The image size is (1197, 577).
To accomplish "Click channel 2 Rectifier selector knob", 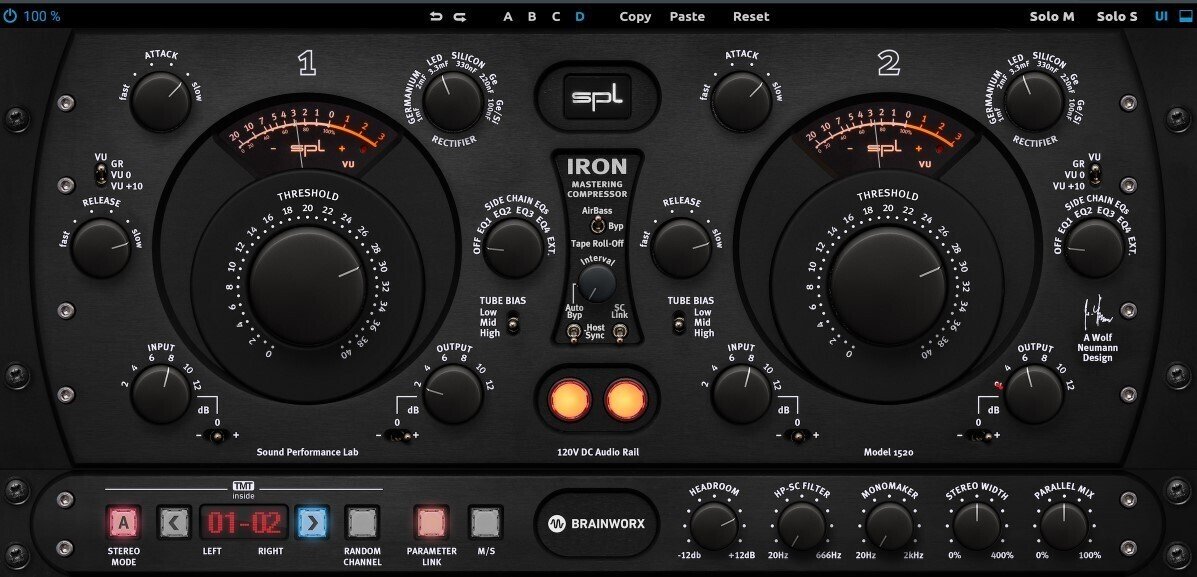I will [1034, 102].
